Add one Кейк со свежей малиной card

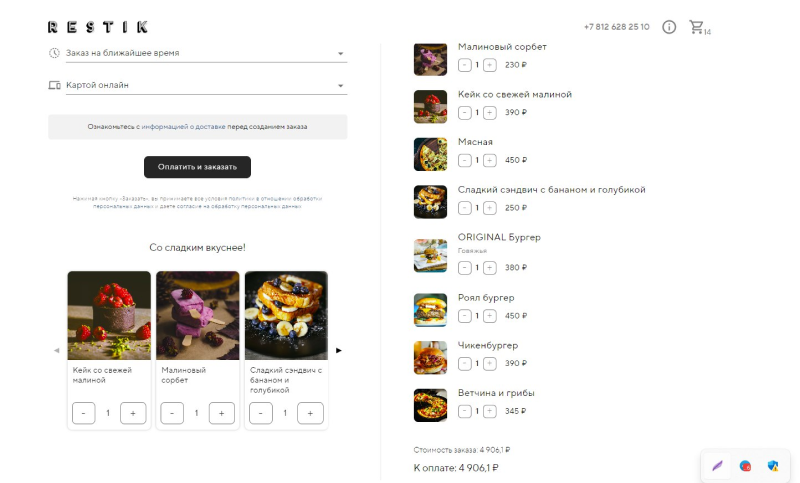point(133,413)
